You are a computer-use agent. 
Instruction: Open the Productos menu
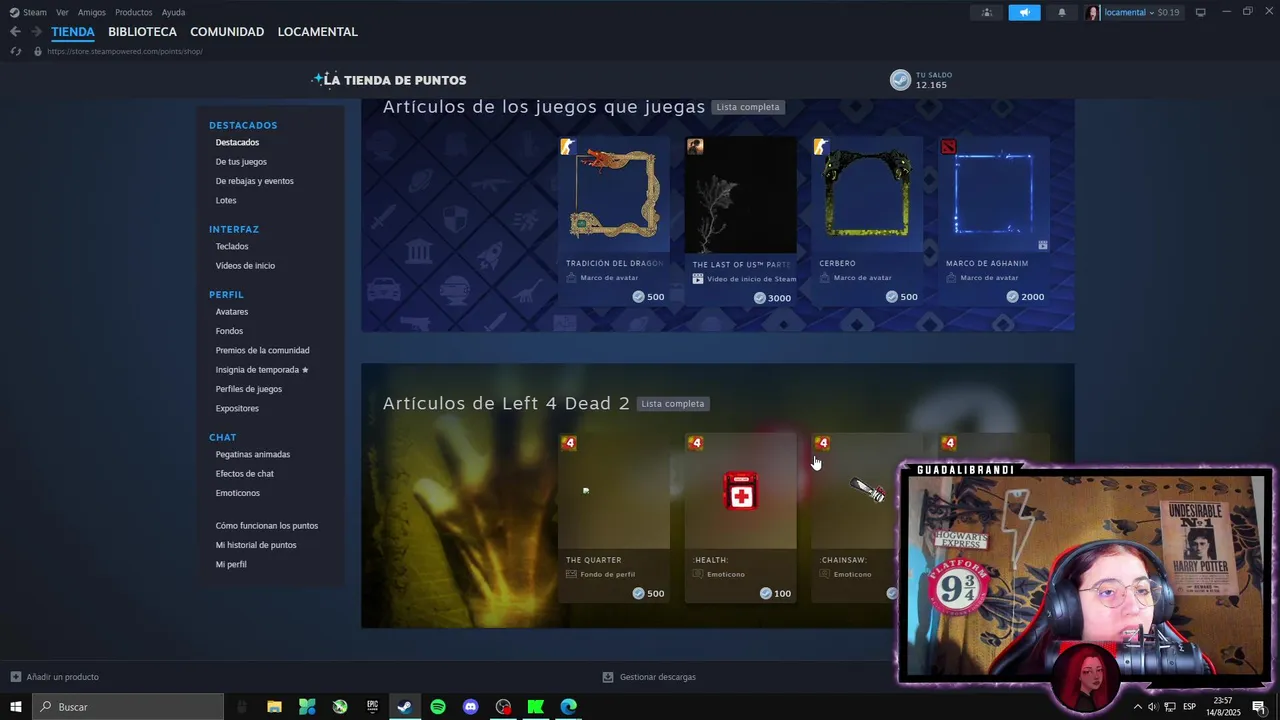[x=134, y=12]
